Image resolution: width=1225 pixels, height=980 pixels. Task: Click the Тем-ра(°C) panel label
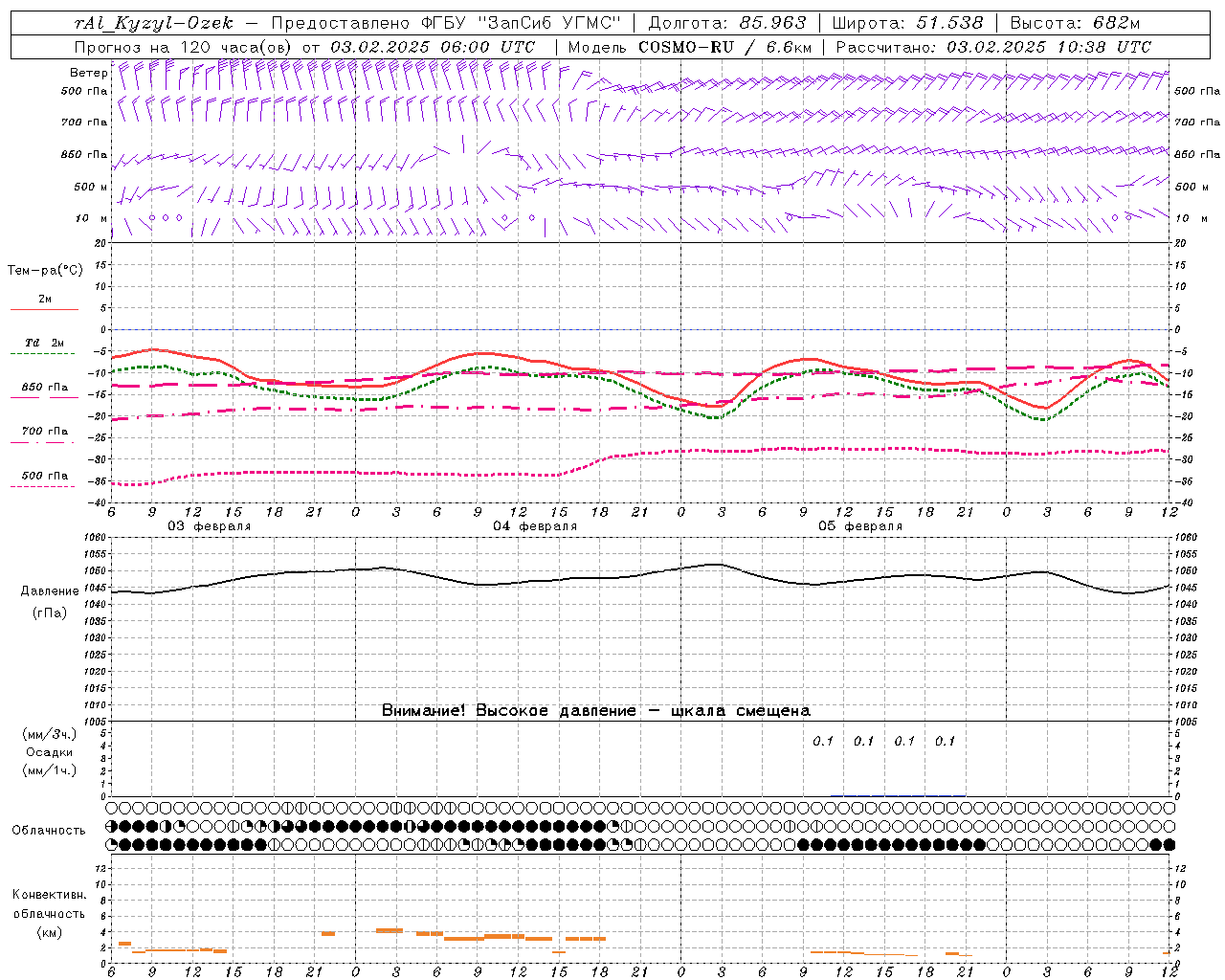[x=45, y=271]
